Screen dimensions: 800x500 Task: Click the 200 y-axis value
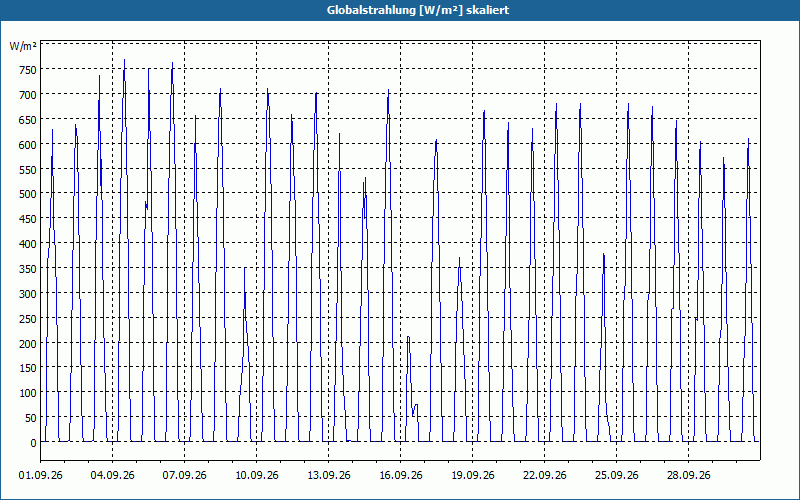(x=28, y=344)
